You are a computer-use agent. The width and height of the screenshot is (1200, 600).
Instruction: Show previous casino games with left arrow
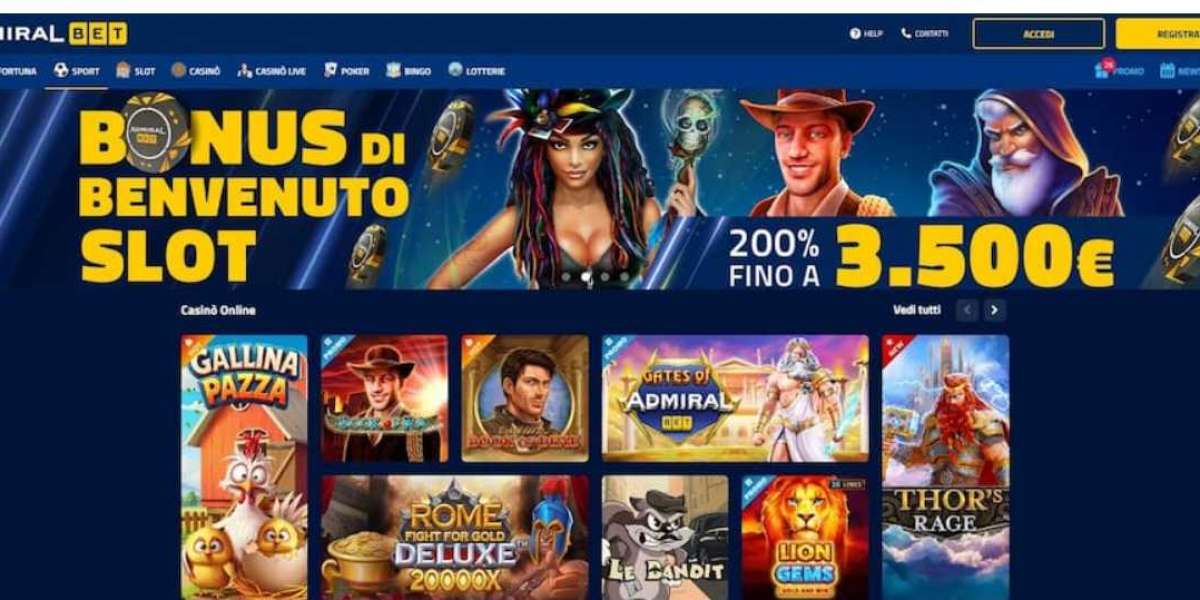pos(966,310)
